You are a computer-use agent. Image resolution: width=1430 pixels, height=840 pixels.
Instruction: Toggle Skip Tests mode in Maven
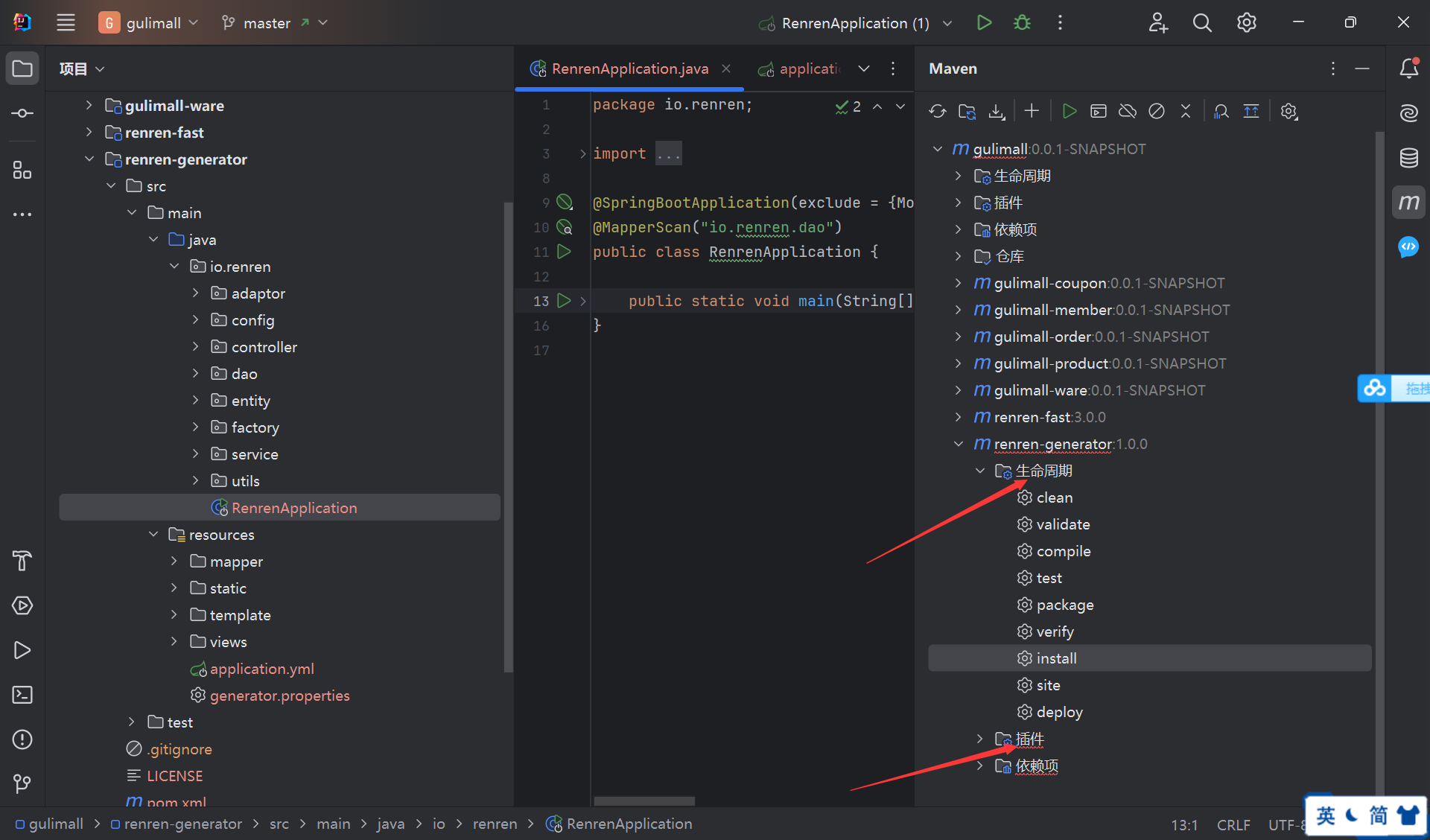[x=1157, y=112]
